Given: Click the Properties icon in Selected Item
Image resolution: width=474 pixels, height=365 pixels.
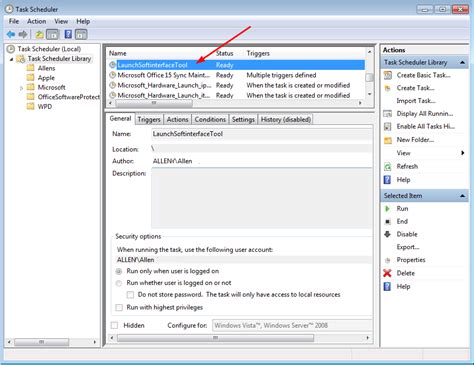Looking at the screenshot, I should tap(388, 260).
